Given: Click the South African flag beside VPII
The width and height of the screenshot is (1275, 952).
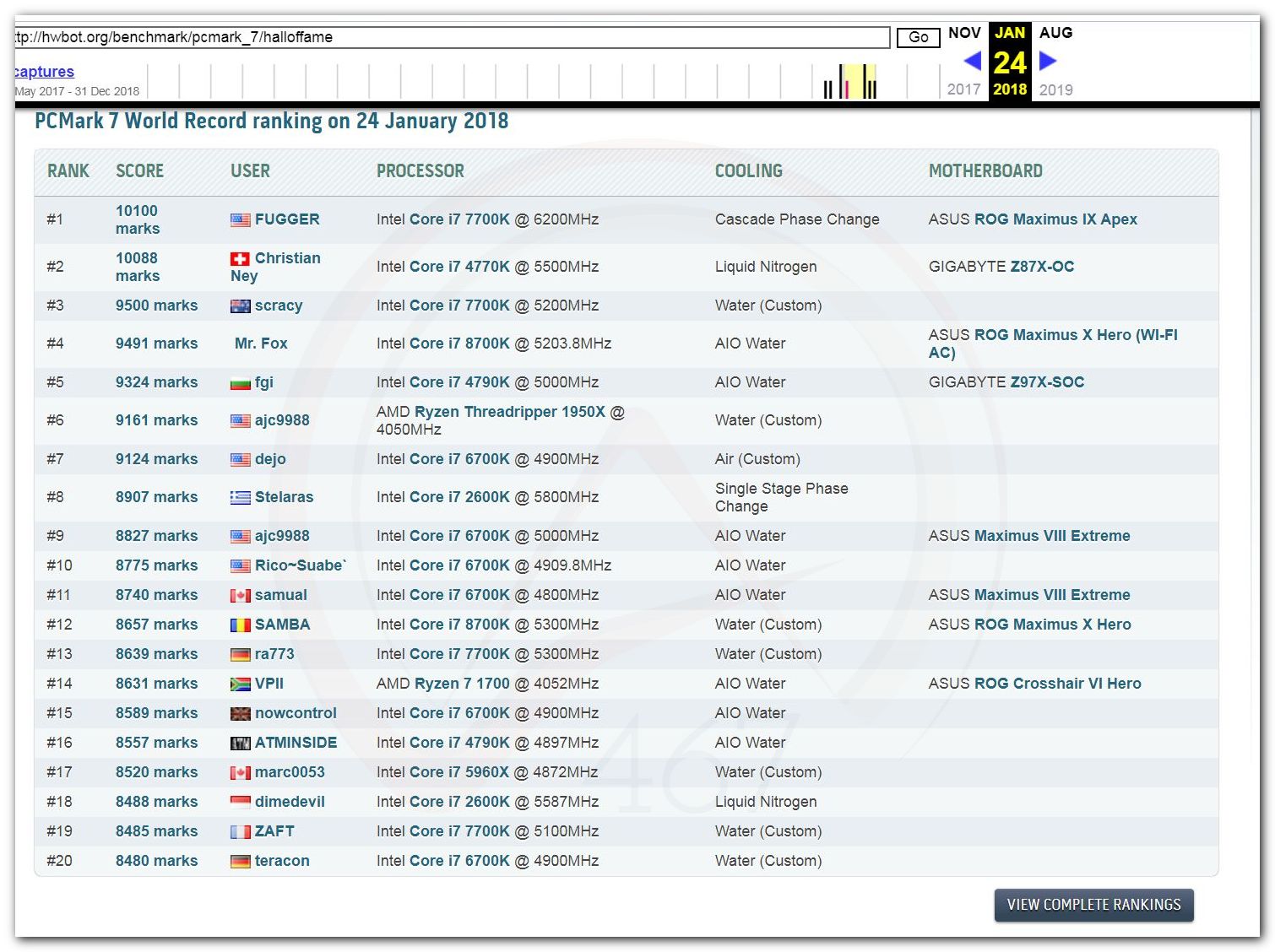Looking at the screenshot, I should click(240, 684).
